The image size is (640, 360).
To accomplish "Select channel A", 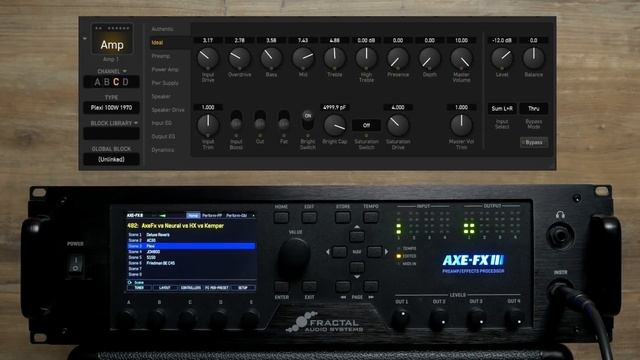I will click(x=97, y=82).
